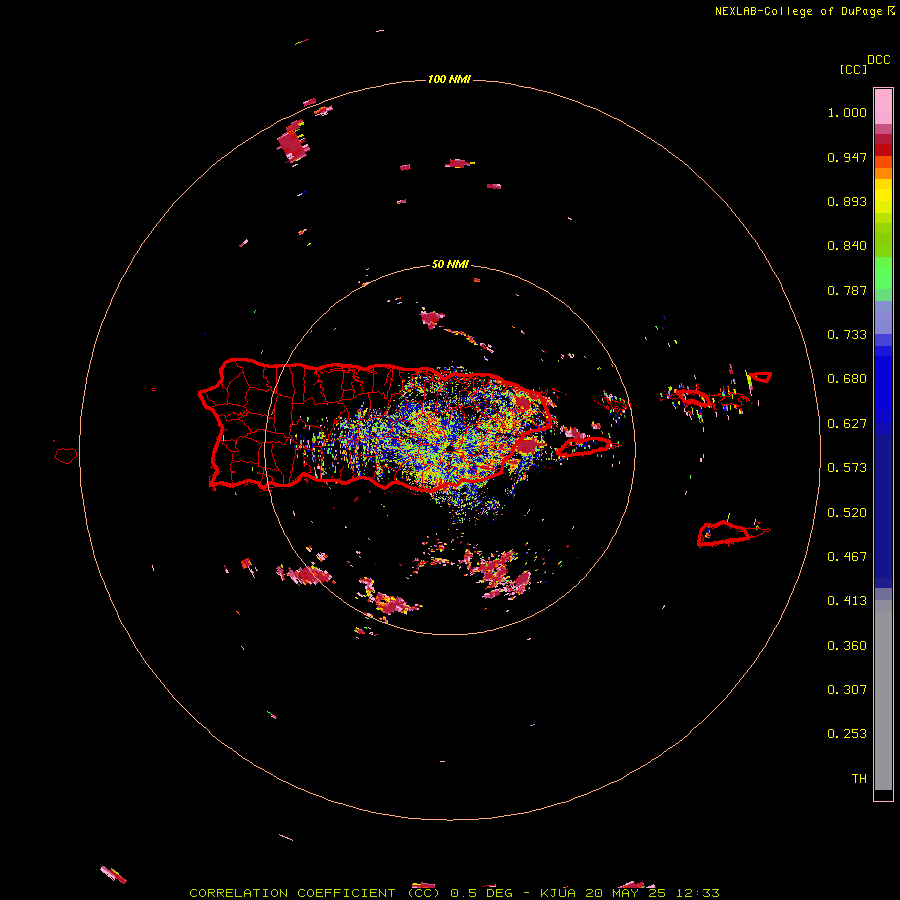This screenshot has height=900, width=900.
Task: Select the 0.307 legend value
Action: 847,690
